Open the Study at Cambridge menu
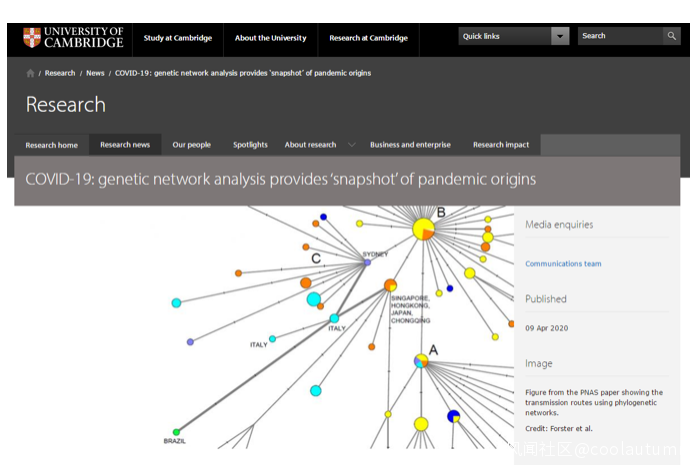The height and width of the screenshot is (472, 700). click(x=177, y=38)
